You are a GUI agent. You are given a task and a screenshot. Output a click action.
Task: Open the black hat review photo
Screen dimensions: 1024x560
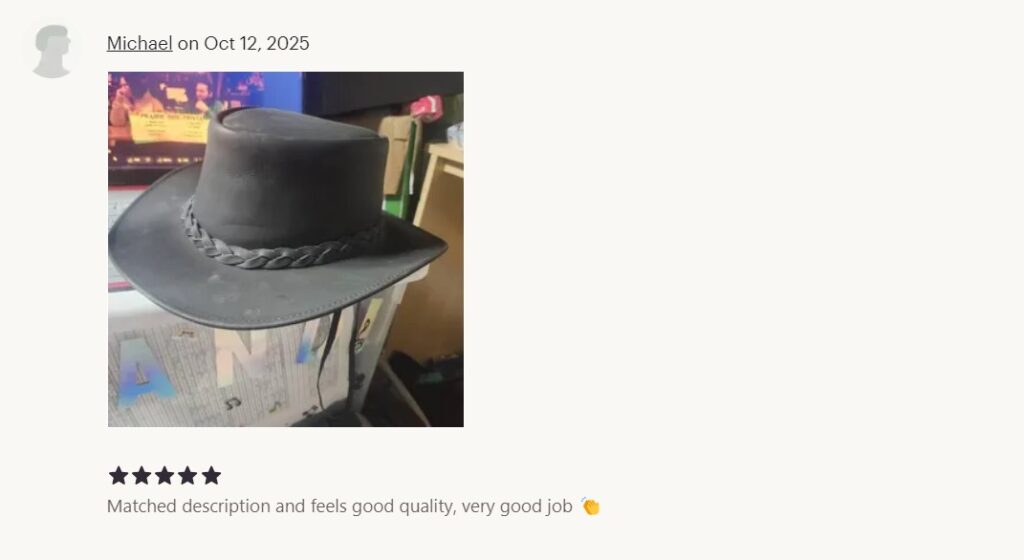(285, 249)
